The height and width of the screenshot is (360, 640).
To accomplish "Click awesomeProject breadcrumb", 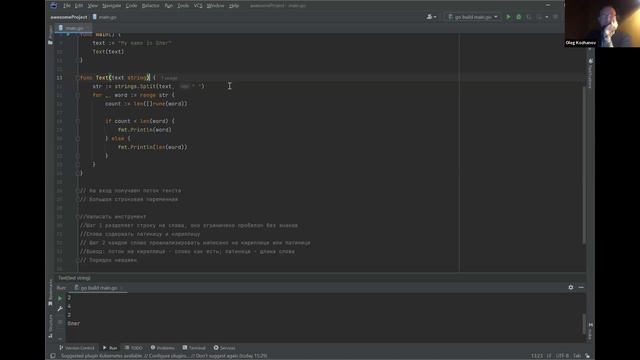I will [x=69, y=17].
